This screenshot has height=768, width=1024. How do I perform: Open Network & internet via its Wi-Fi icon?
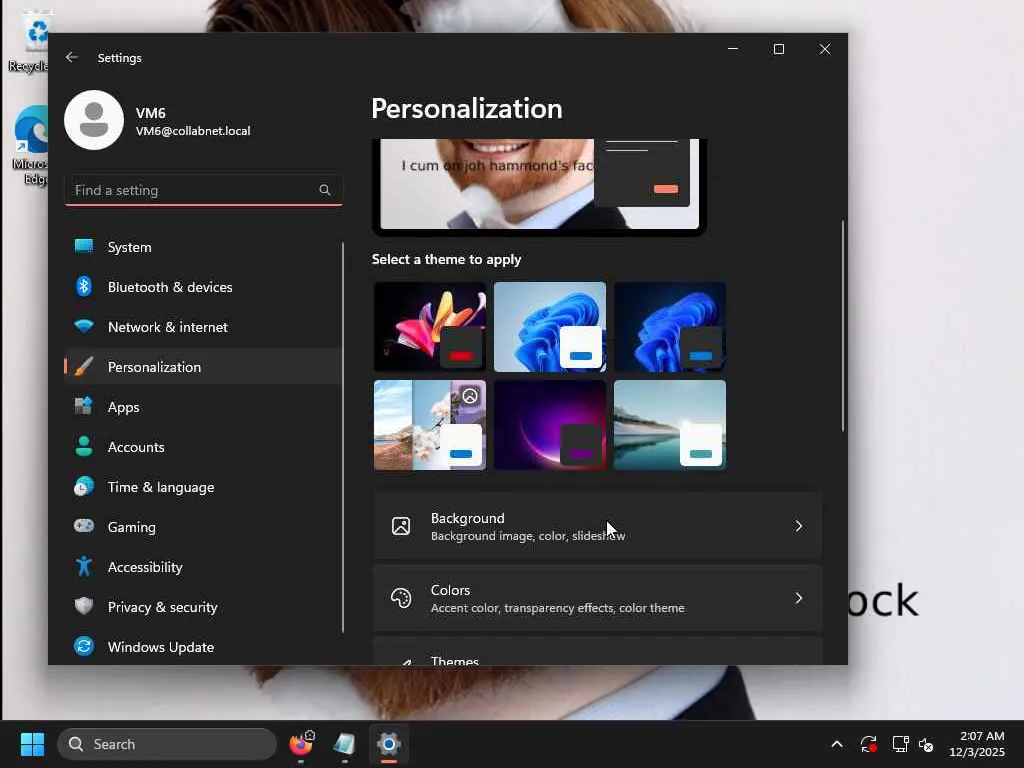(84, 327)
